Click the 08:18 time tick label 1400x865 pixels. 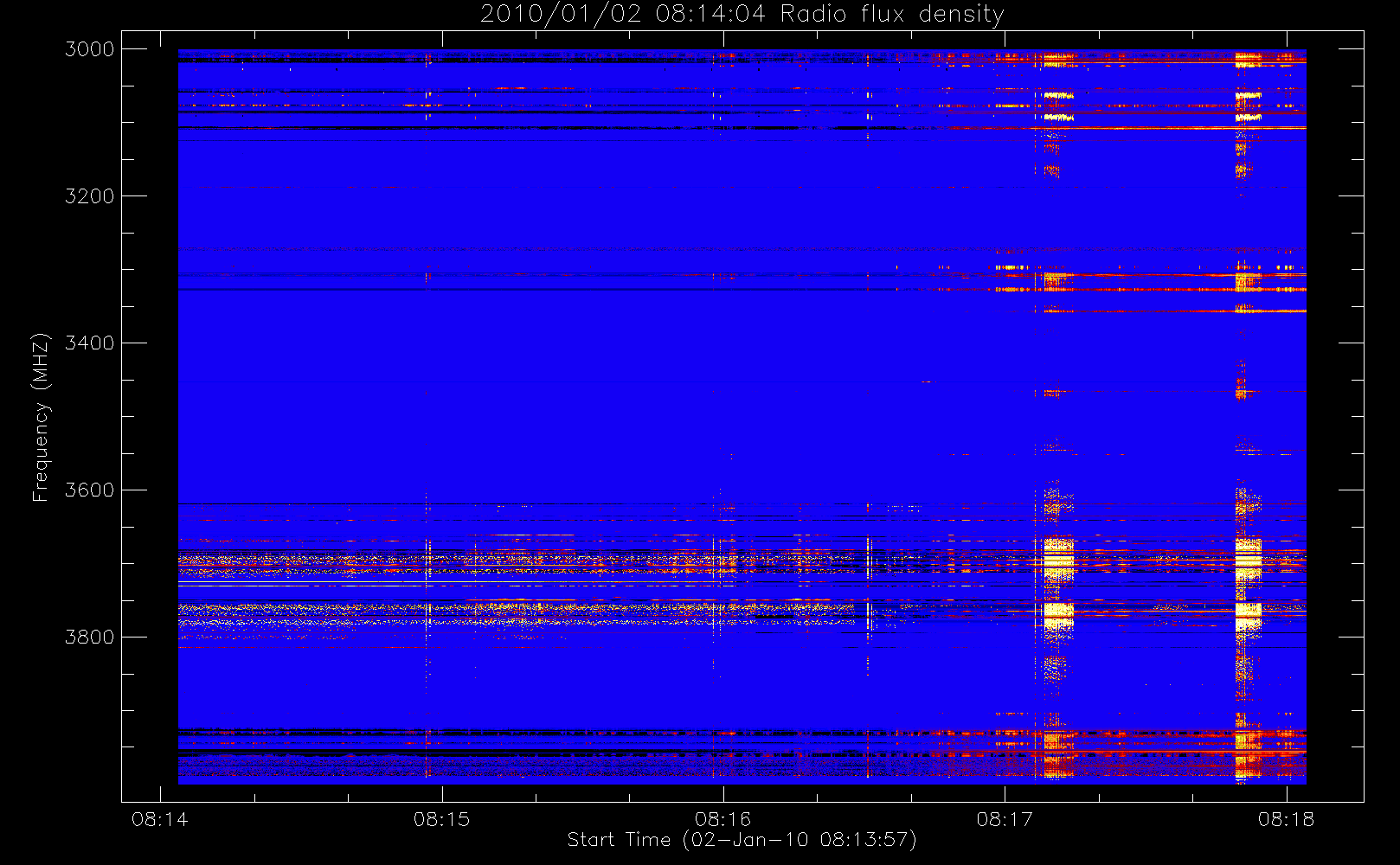1287,819
